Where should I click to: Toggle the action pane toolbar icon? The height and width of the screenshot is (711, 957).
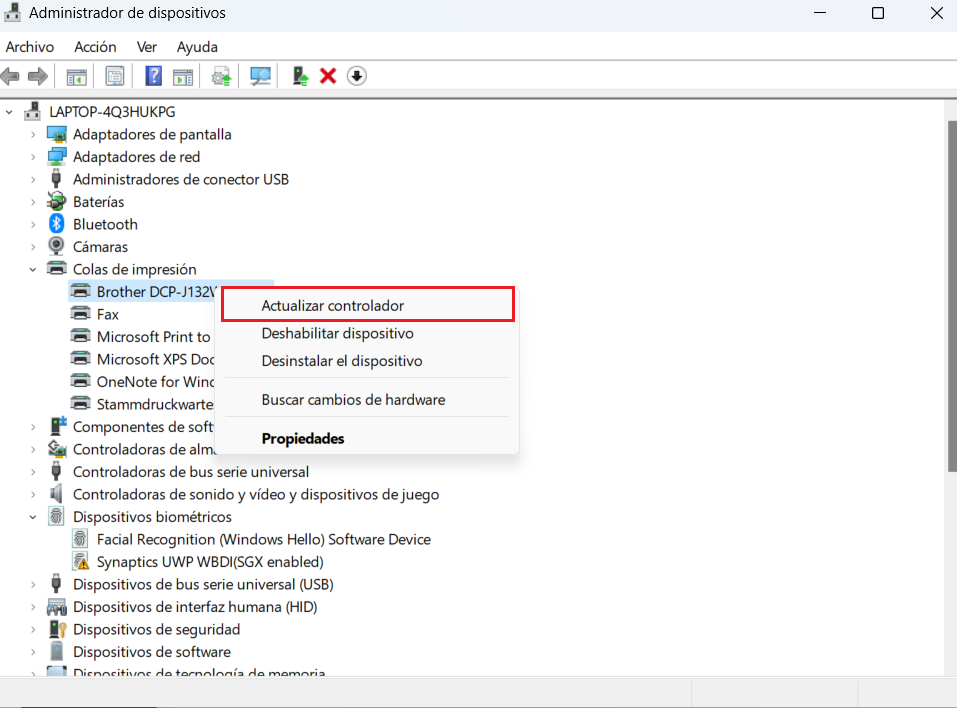coord(183,77)
